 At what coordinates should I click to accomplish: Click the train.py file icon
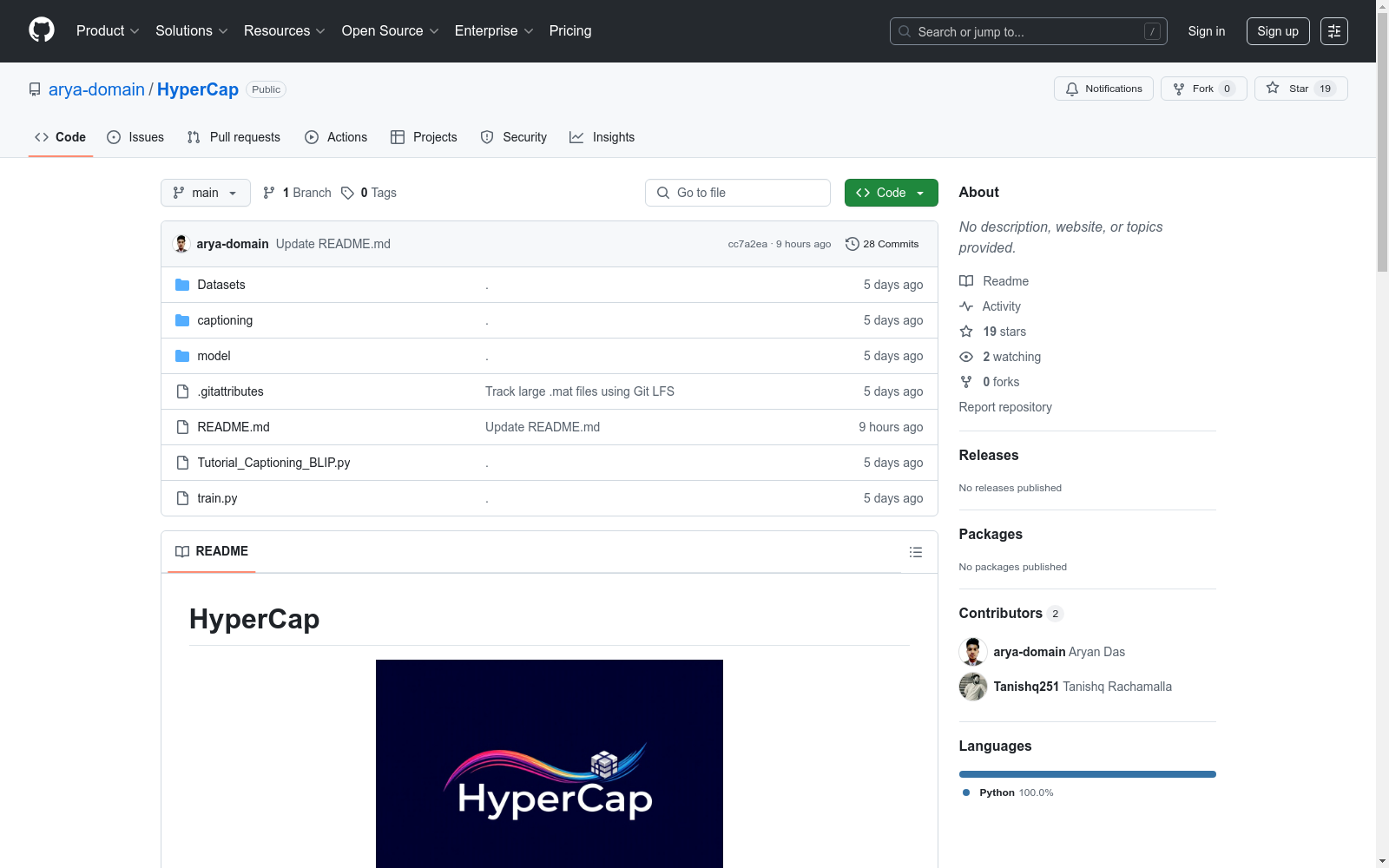click(182, 498)
